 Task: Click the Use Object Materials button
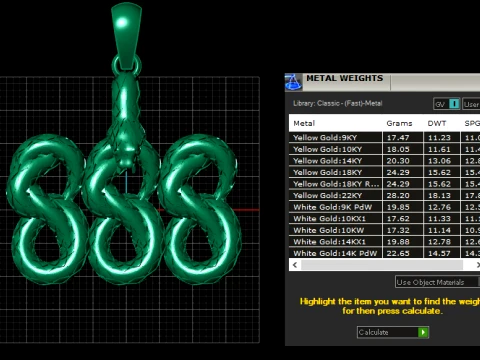tap(437, 282)
